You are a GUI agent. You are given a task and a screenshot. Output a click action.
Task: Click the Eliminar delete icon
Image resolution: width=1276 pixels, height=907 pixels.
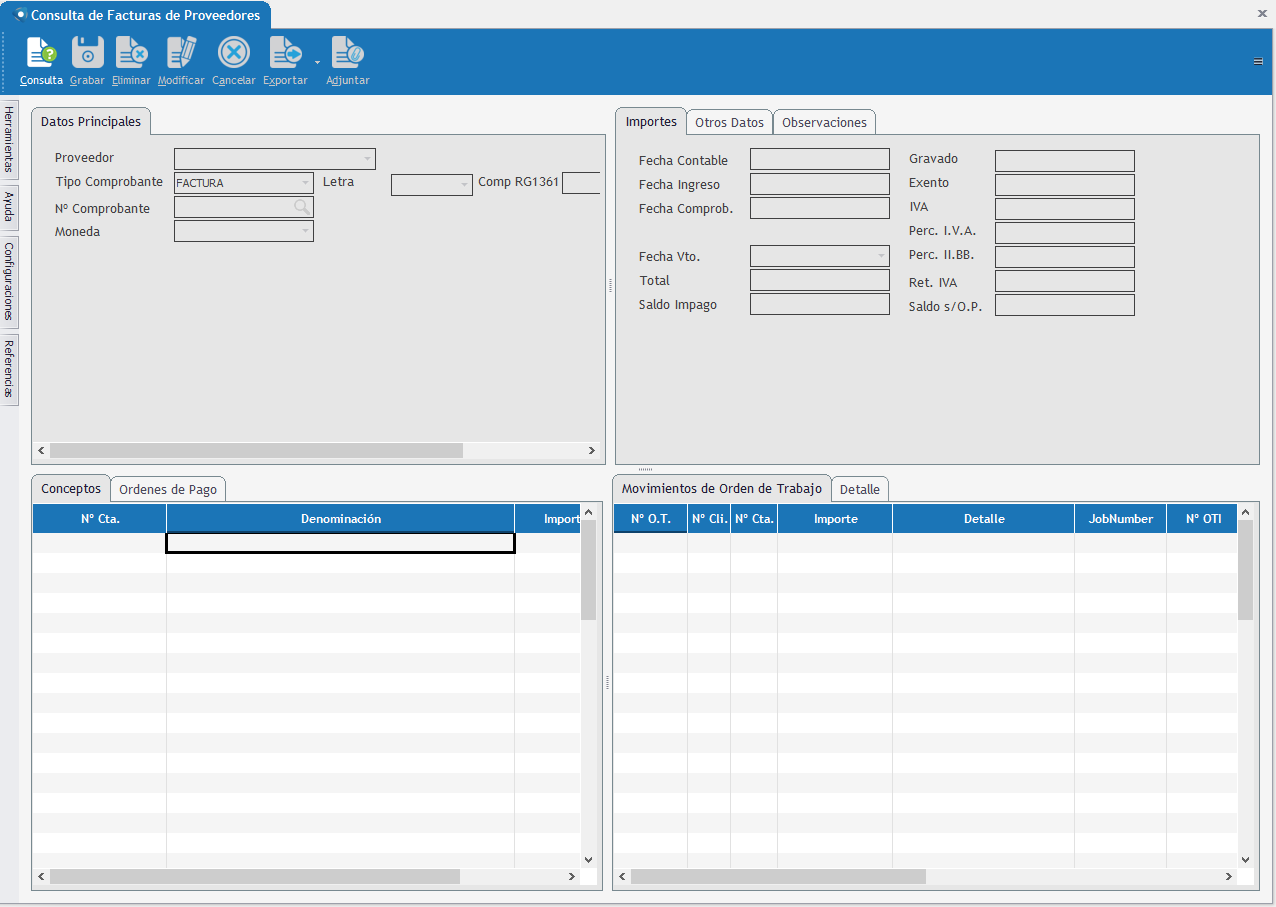131,53
